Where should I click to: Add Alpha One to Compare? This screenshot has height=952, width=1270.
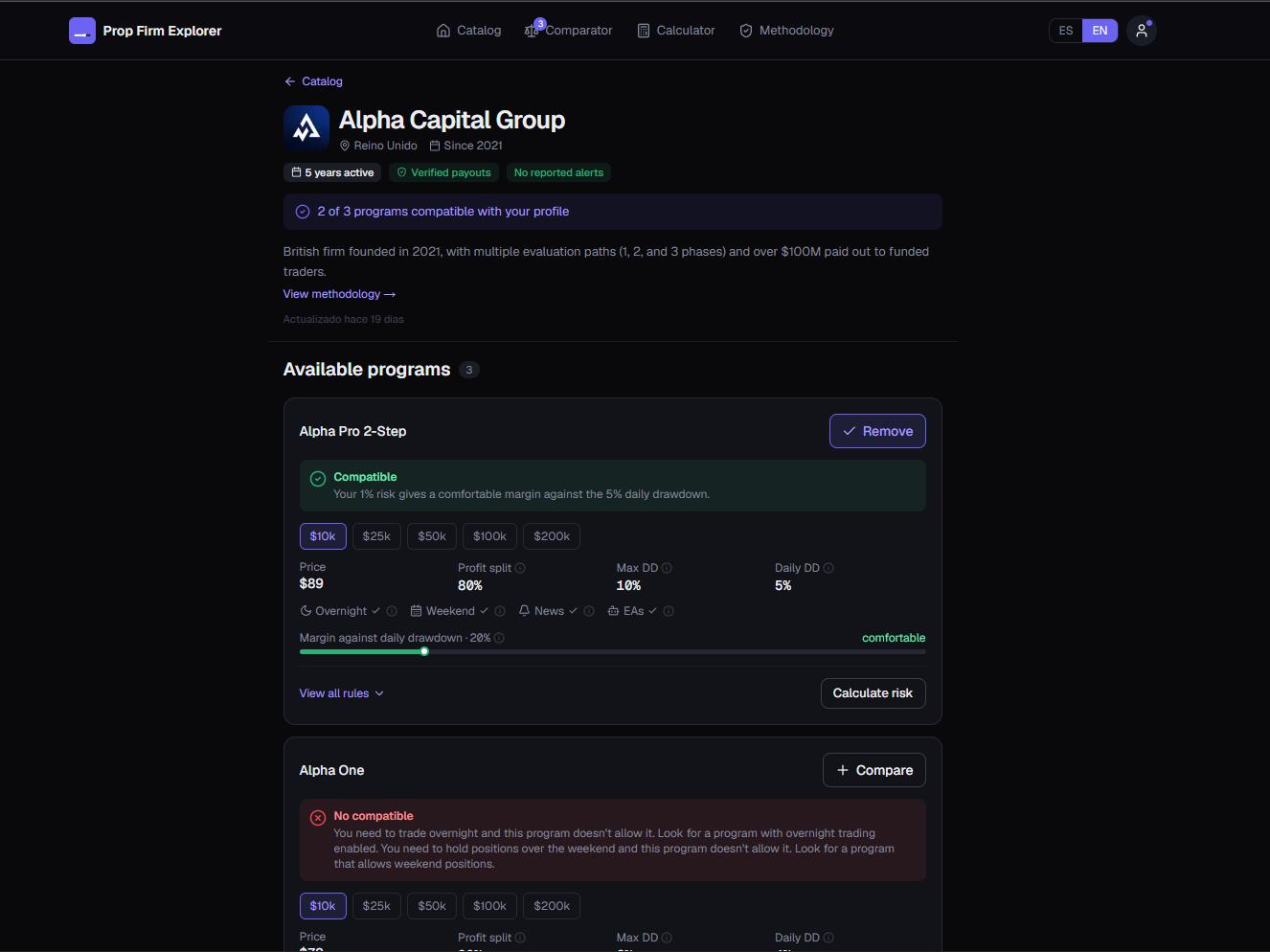874,770
